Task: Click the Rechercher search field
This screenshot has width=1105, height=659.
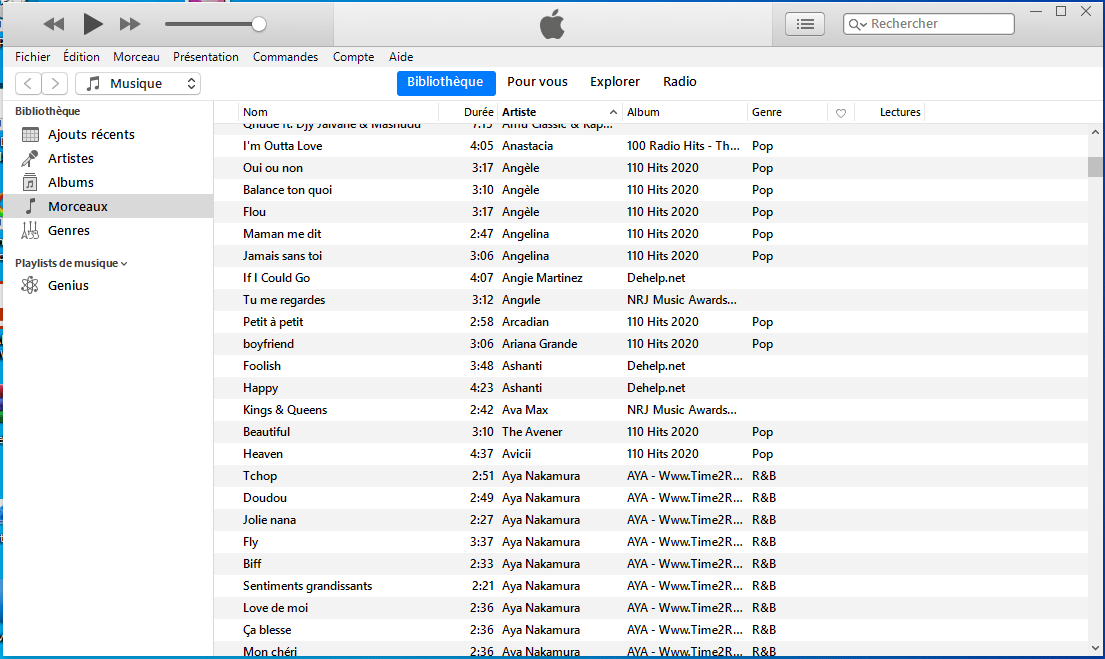Action: pyautogui.click(x=929, y=24)
